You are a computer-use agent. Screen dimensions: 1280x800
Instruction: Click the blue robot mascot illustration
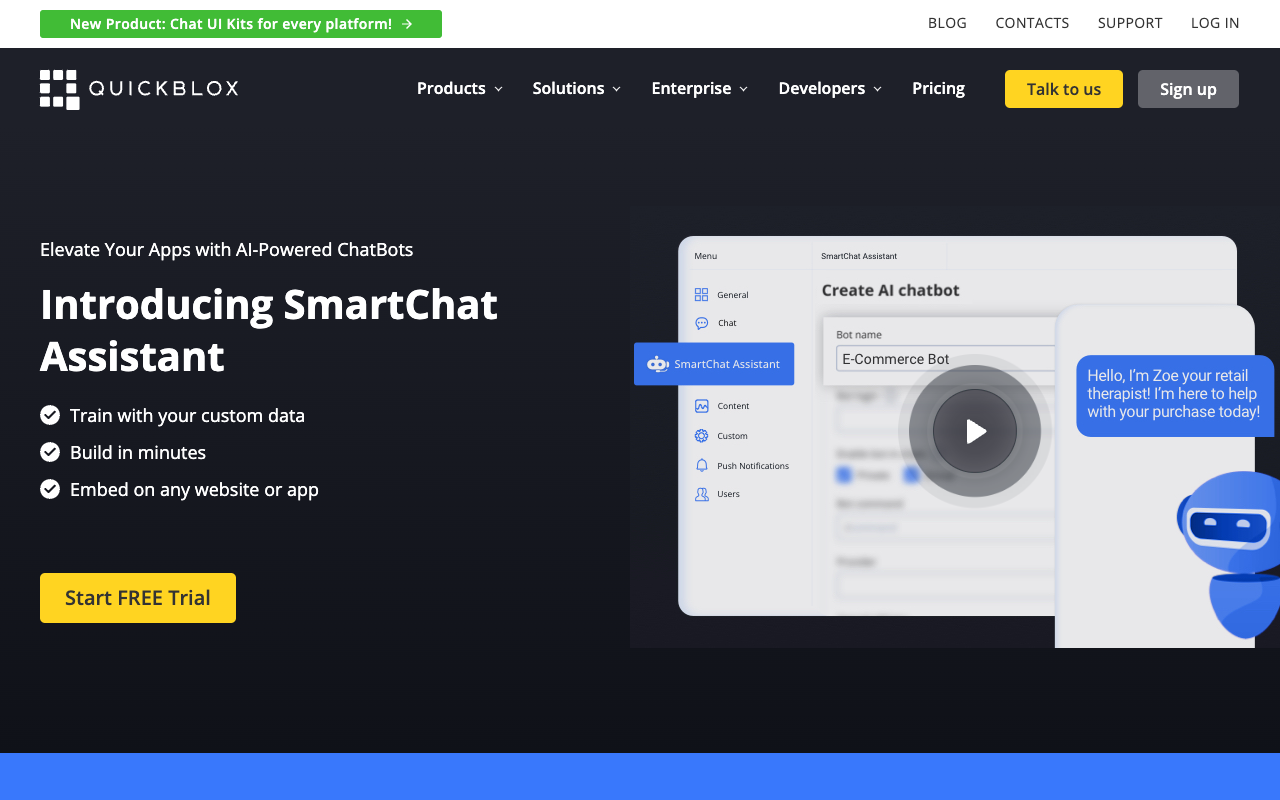click(1229, 554)
